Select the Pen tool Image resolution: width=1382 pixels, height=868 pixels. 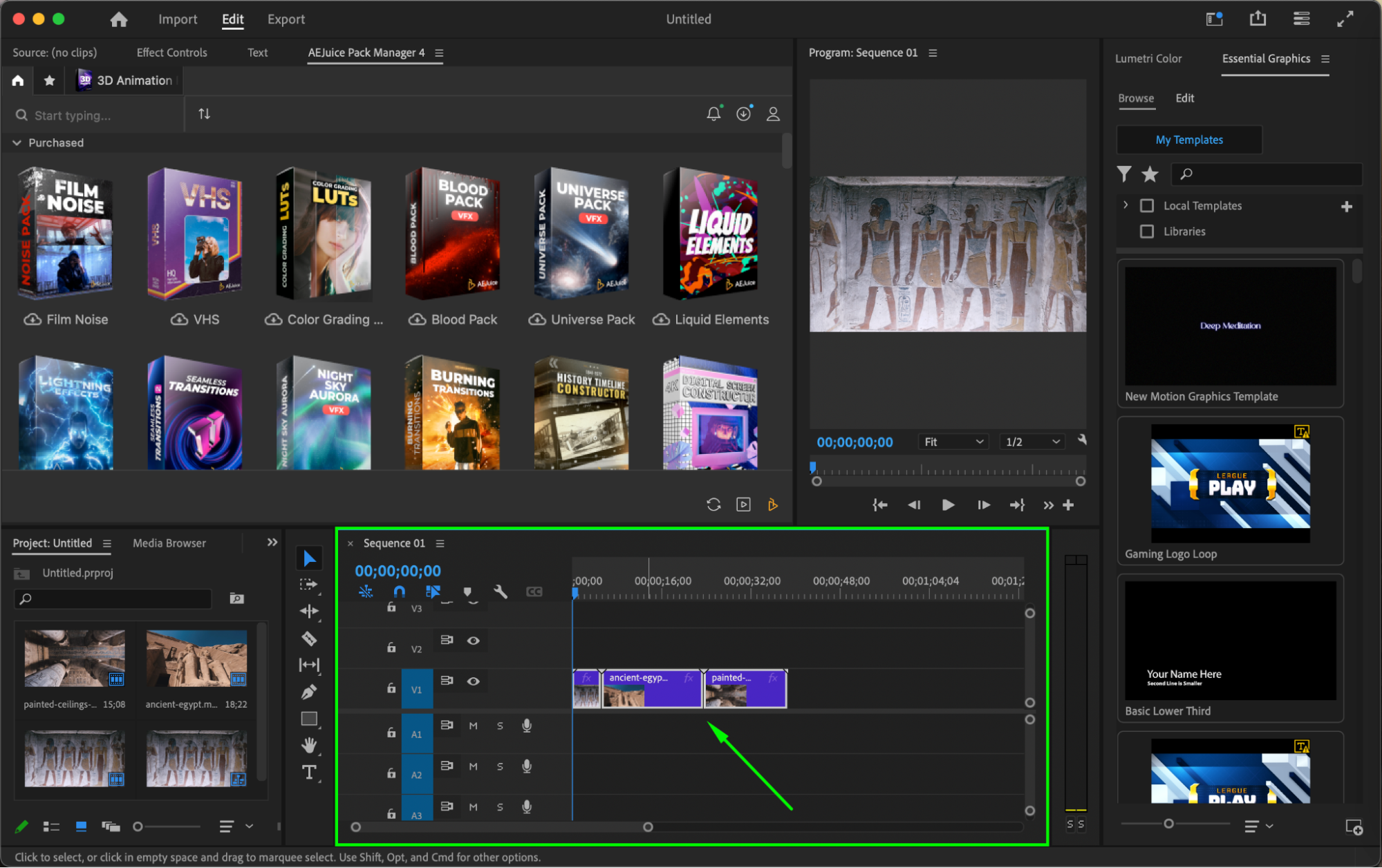pos(309,692)
